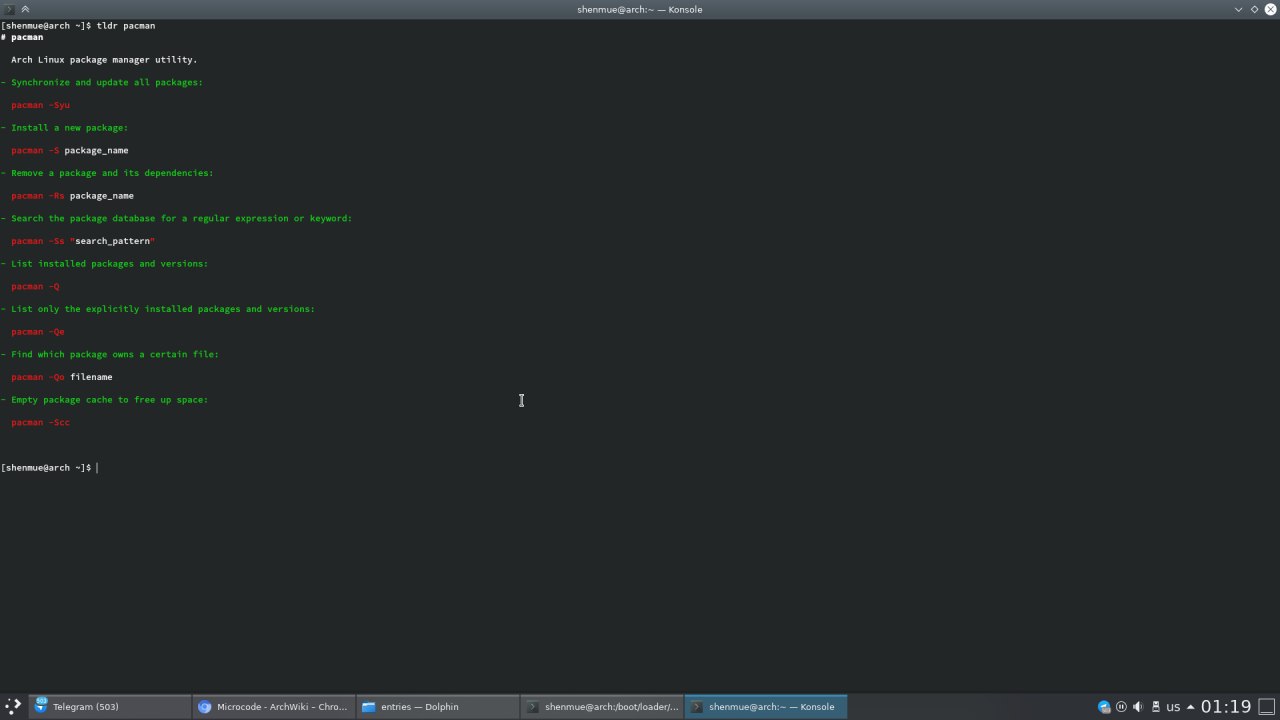Click 'Empty package cache to free up space:' line
Viewport: 1280px width, 720px height.
[105, 400]
